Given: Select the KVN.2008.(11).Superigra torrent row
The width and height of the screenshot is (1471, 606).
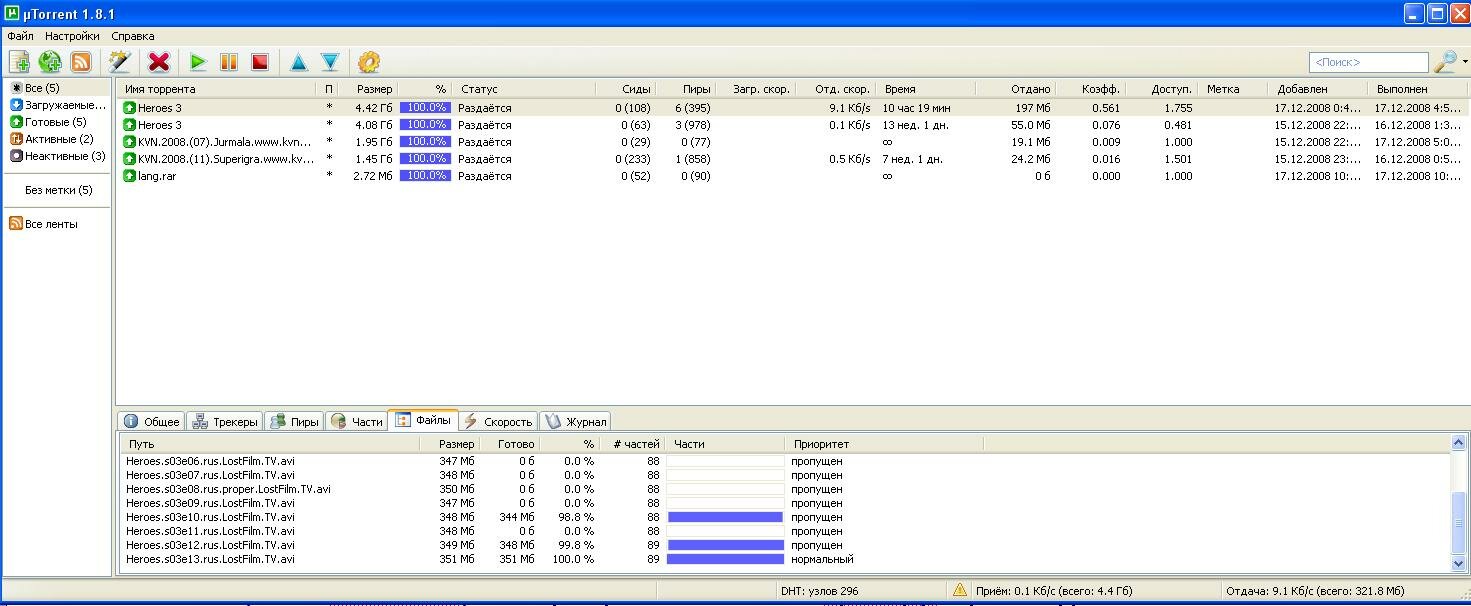Looking at the screenshot, I should pyautogui.click(x=792, y=159).
